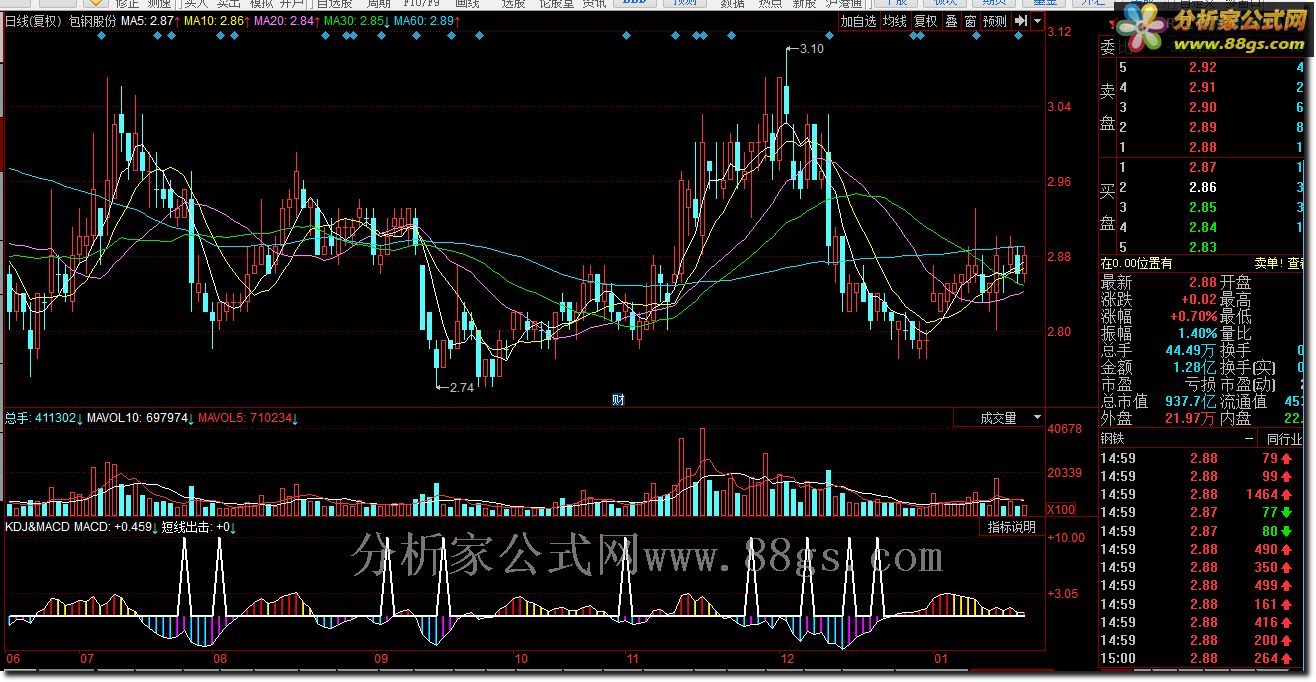Click the green down arrow beside 77

tap(1289, 512)
